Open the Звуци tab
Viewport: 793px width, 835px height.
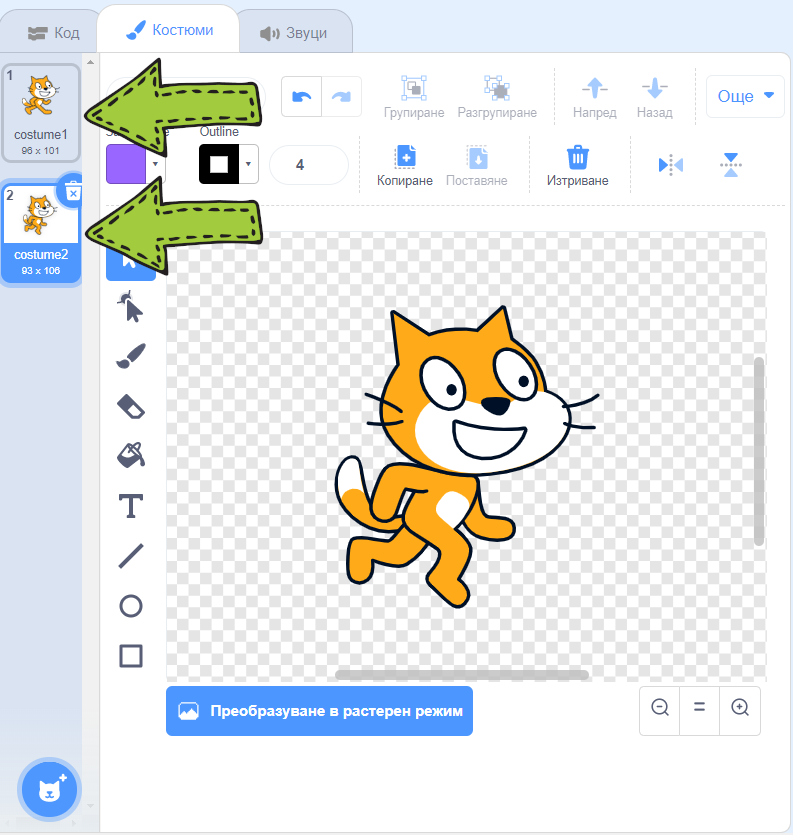(293, 34)
